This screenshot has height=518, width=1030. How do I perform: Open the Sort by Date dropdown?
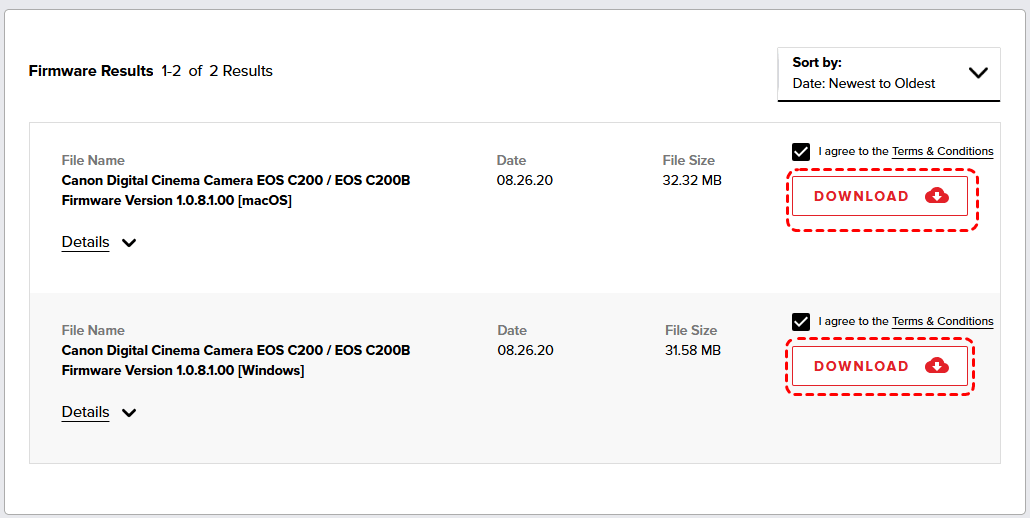tap(888, 74)
